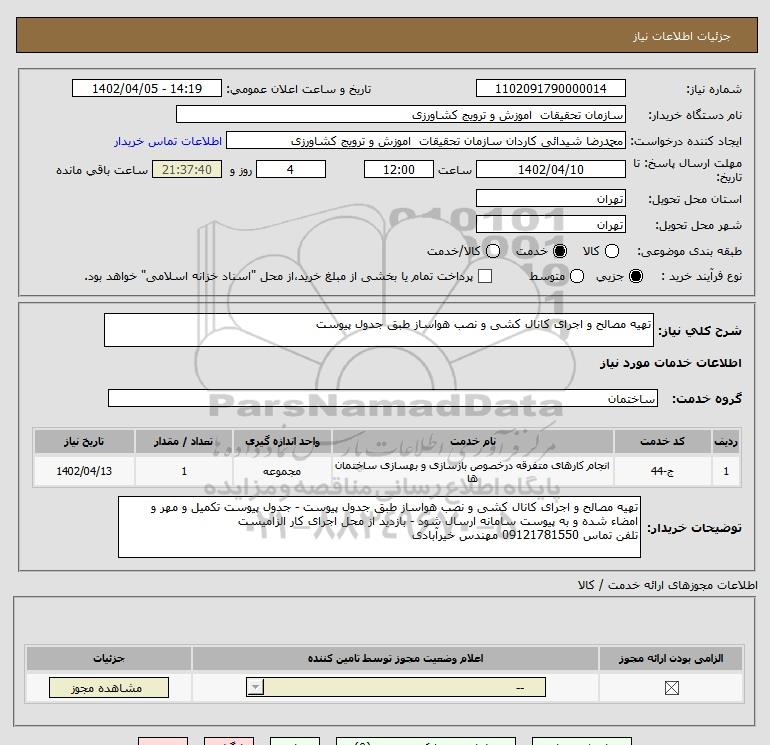Viewport: 770px width, 745px height.
Task: Click the delivery city field تهران
Action: [x=550, y=224]
